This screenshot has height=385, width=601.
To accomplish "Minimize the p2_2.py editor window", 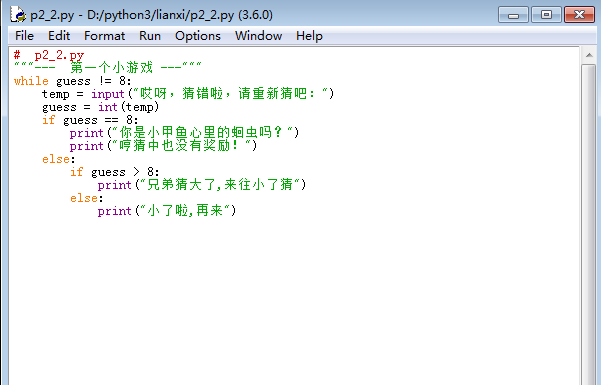I will coord(513,15).
